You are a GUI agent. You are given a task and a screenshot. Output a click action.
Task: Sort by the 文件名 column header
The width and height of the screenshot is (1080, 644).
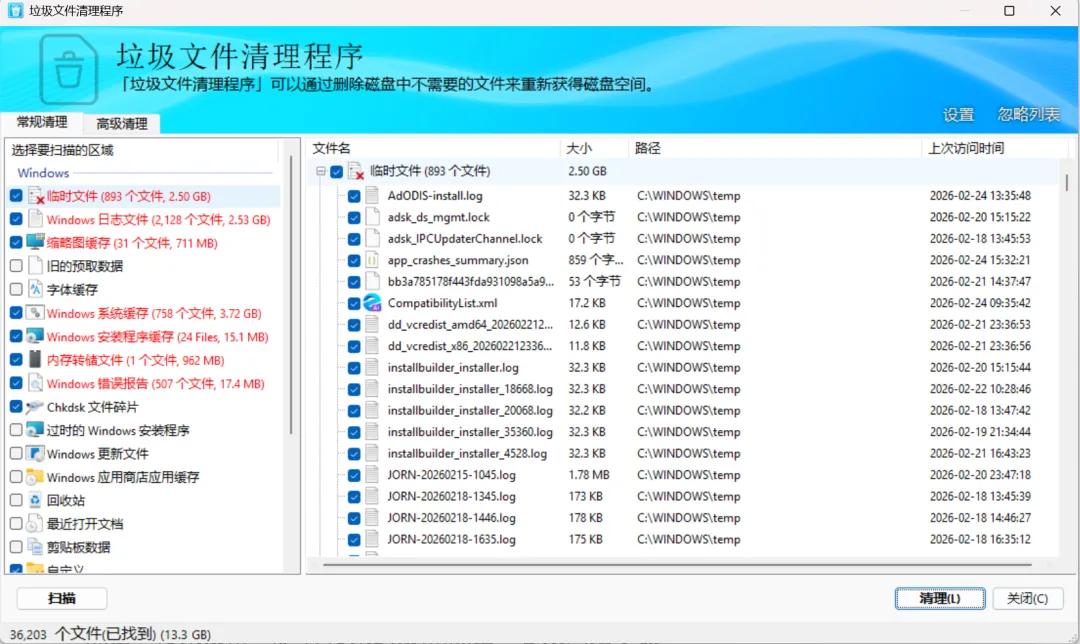click(433, 148)
